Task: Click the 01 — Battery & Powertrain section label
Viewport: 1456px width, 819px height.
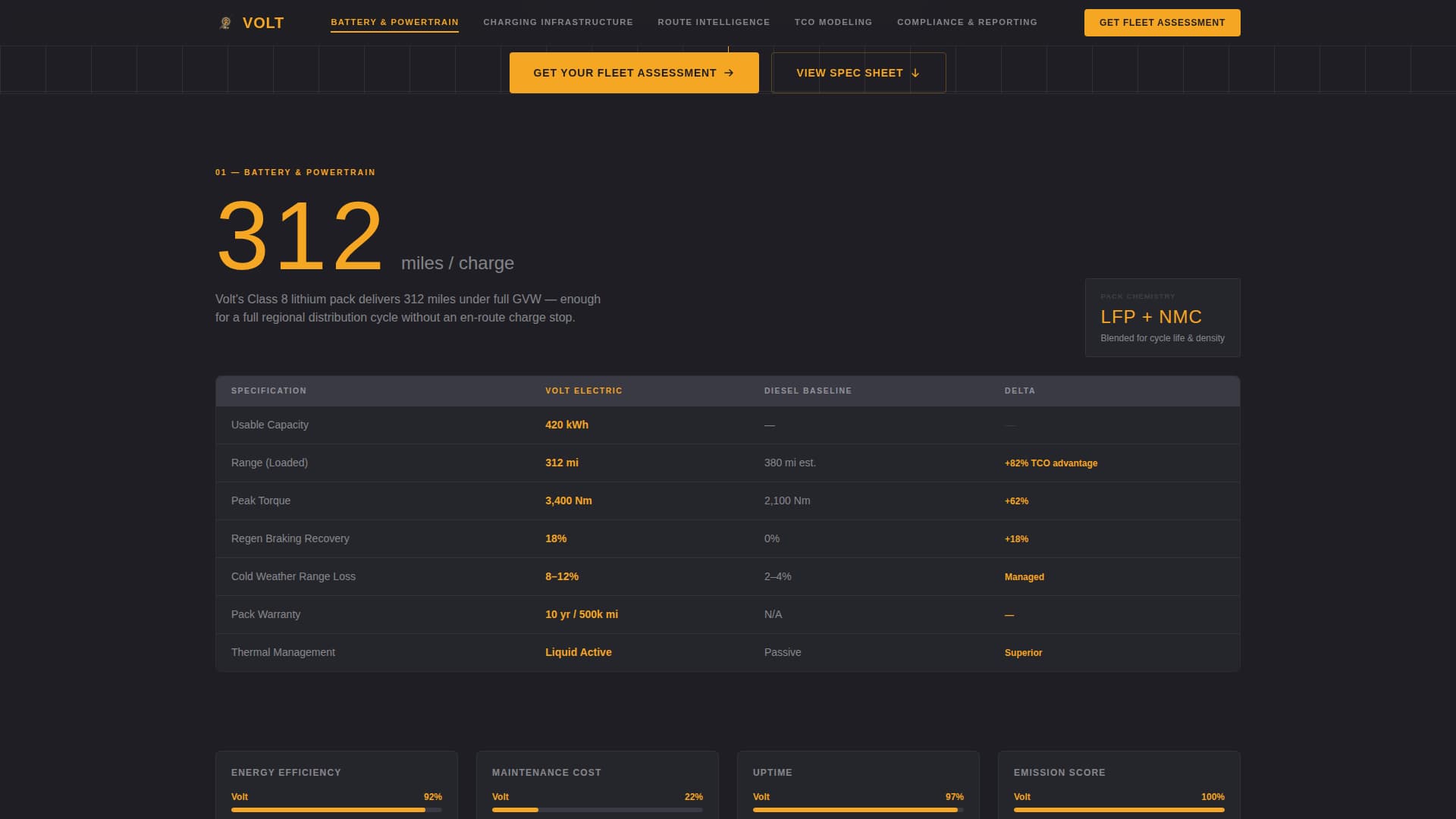Action: coord(295,172)
